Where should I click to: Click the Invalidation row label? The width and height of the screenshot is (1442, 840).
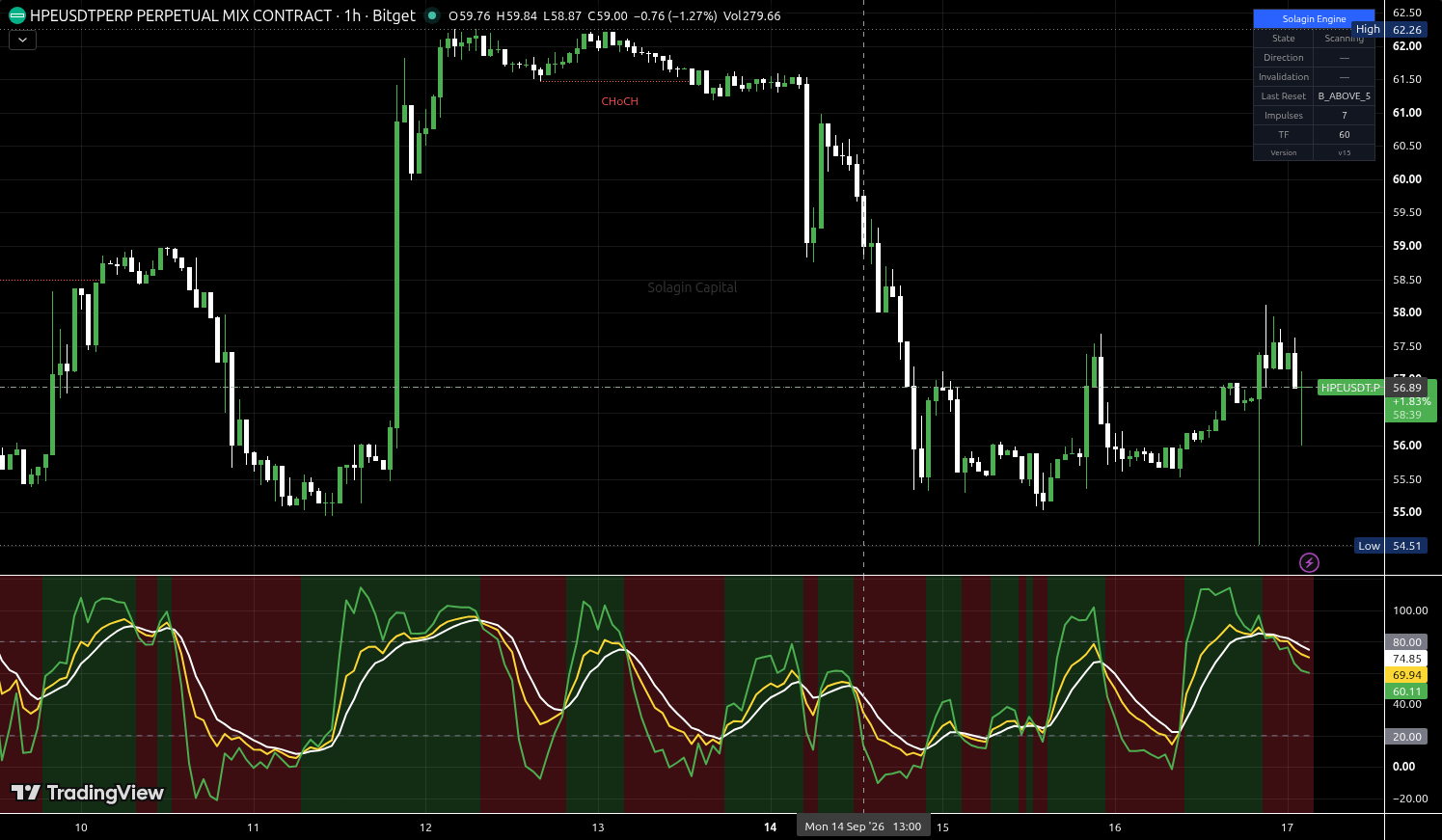[x=1284, y=77]
